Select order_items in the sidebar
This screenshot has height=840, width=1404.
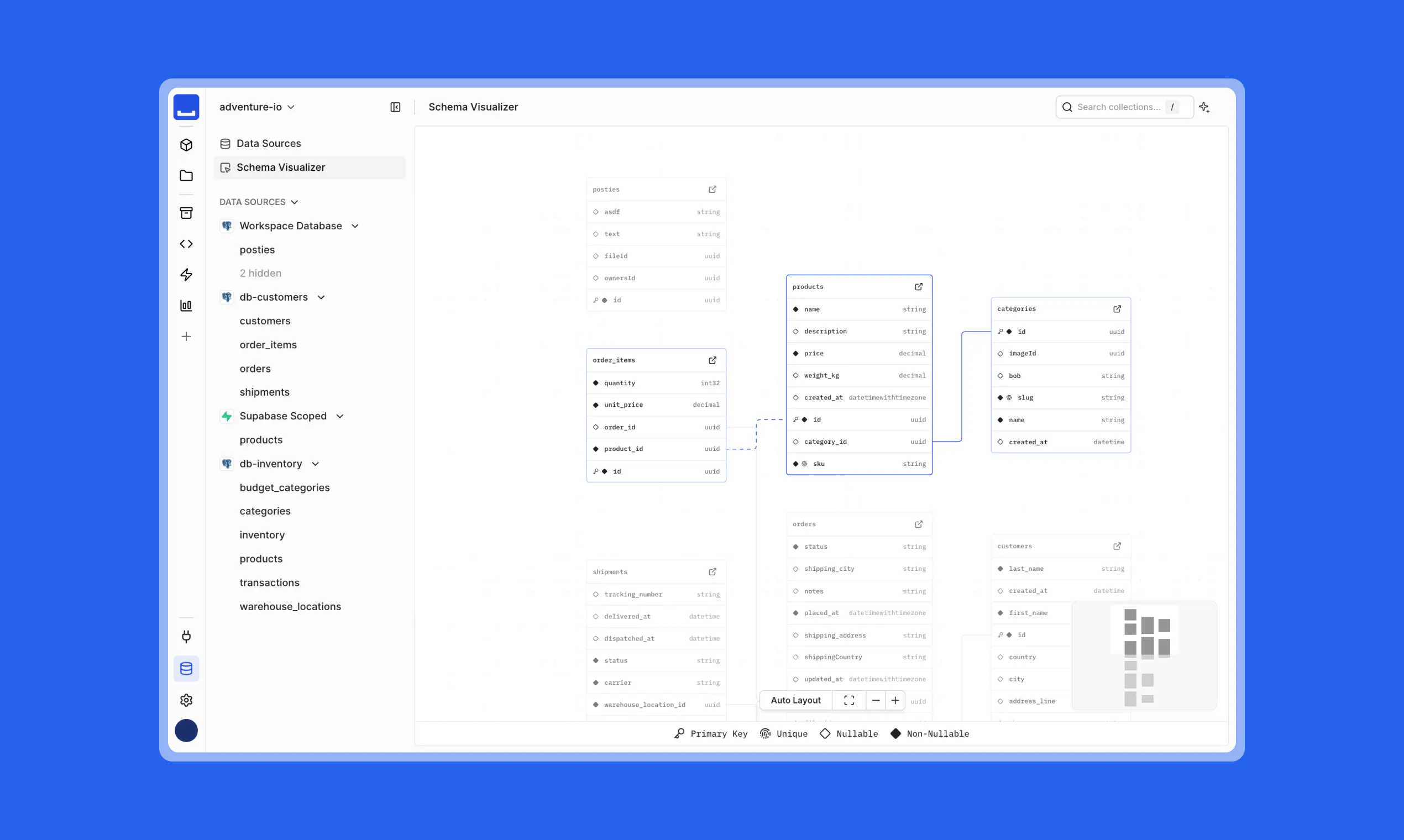(x=268, y=345)
